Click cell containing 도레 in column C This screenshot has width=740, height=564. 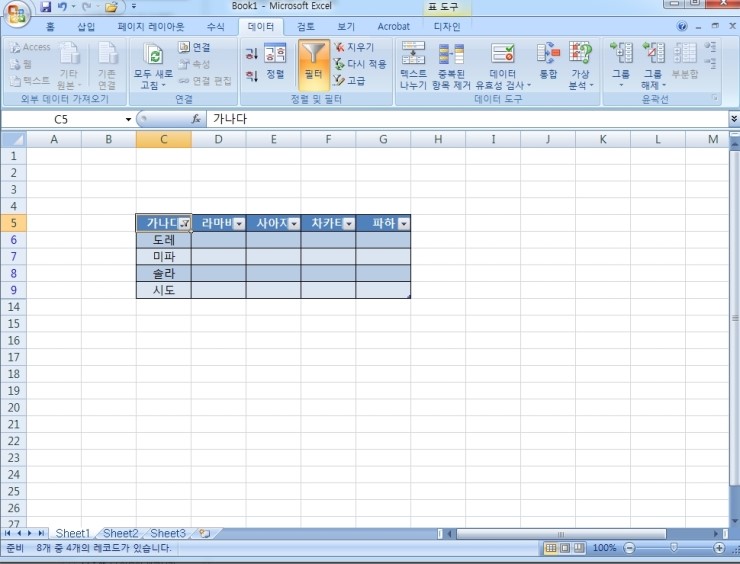click(x=164, y=240)
